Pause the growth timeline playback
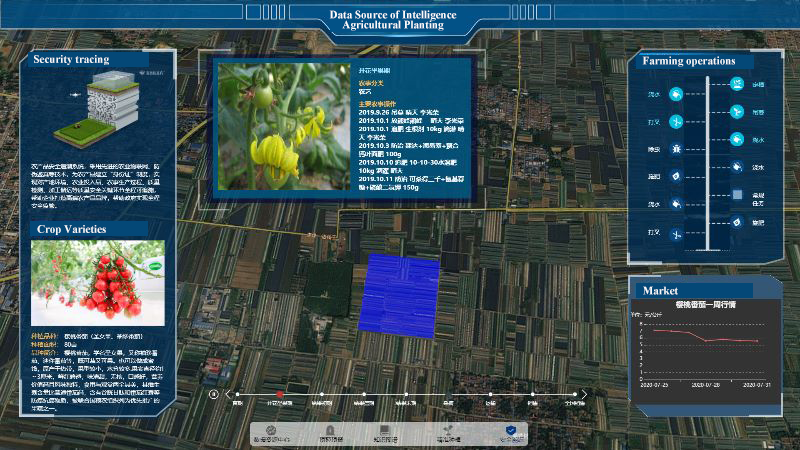This screenshot has width=800, height=450. coord(214,394)
